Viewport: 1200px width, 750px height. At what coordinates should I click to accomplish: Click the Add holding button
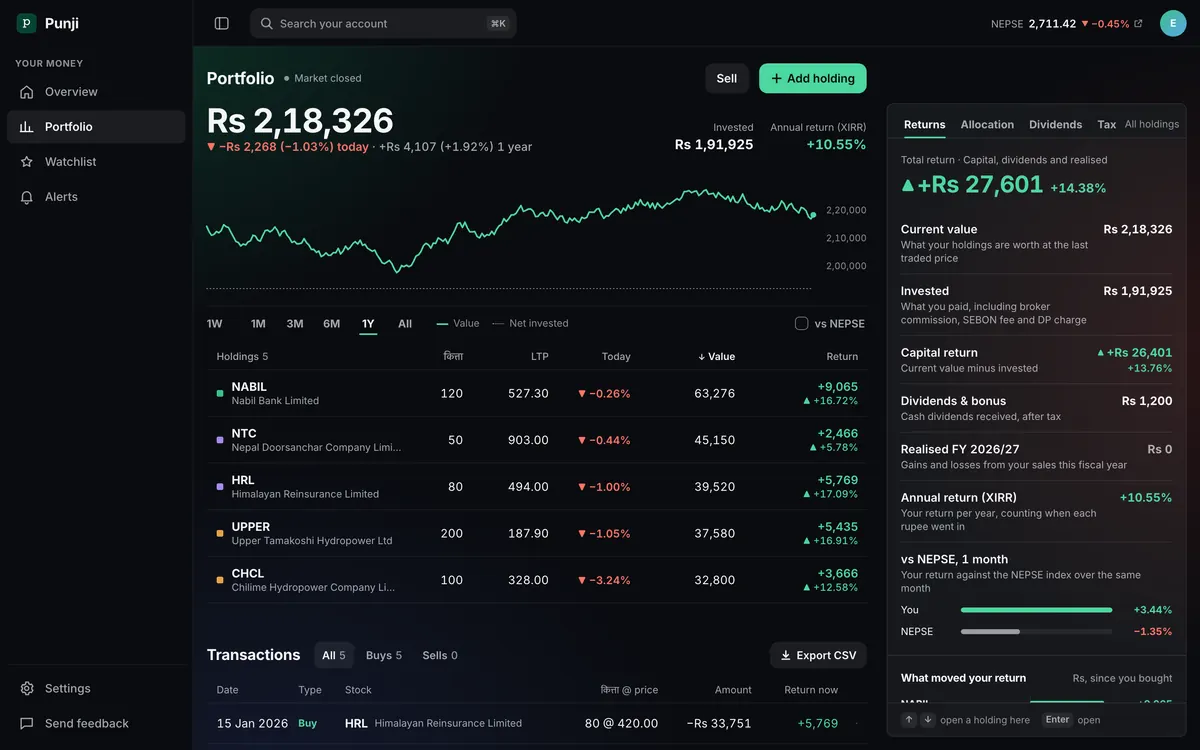click(x=813, y=78)
